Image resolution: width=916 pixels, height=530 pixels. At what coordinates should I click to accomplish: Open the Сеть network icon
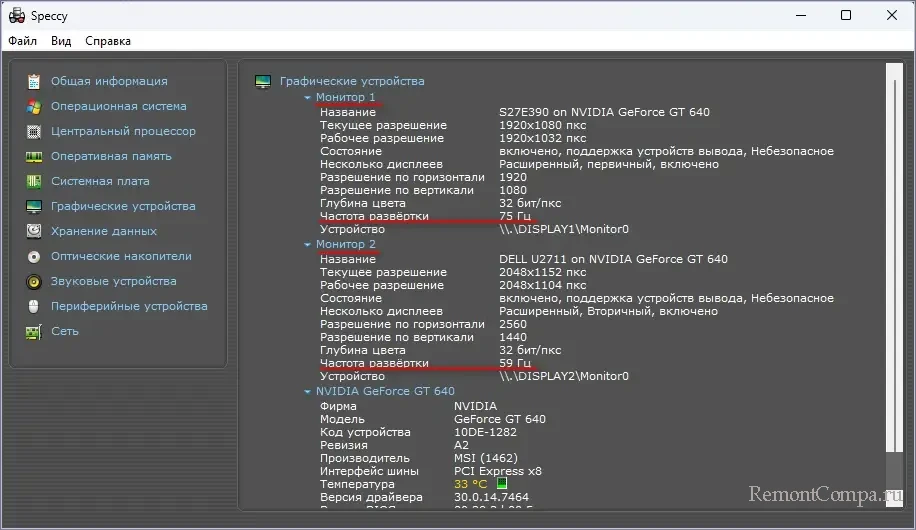tap(34, 331)
